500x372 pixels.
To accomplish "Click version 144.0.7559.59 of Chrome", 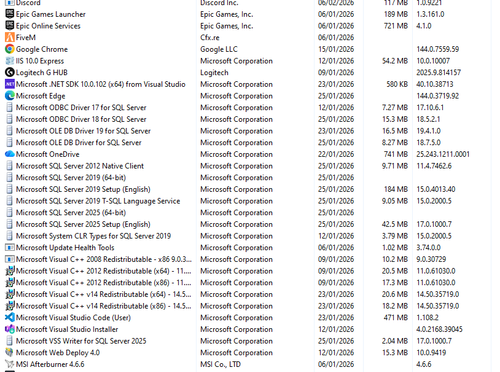I will (438, 49).
